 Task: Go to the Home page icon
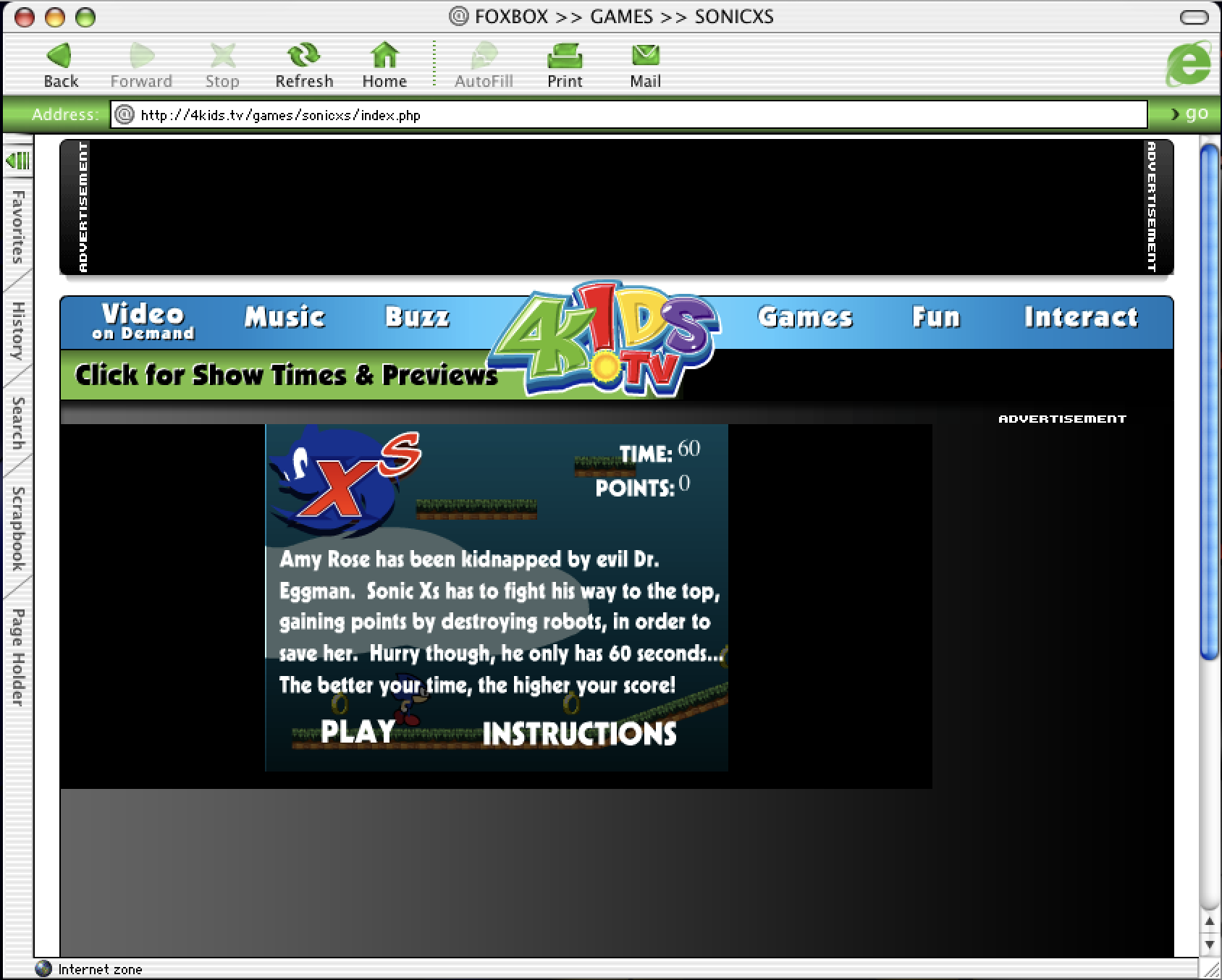(384, 56)
